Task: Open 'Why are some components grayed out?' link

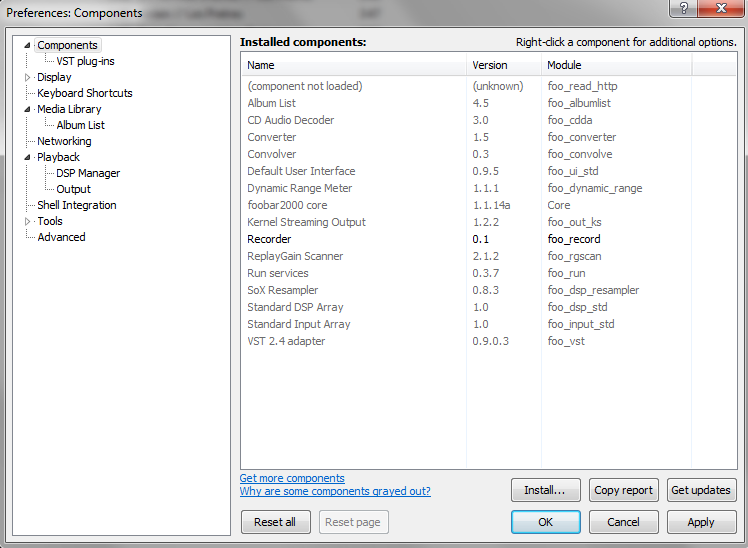Action: coord(335,491)
